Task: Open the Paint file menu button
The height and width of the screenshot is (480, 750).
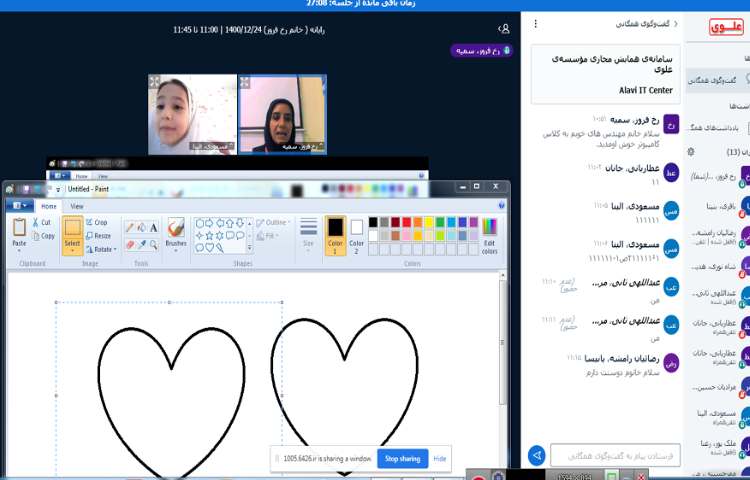Action: [x=20, y=206]
